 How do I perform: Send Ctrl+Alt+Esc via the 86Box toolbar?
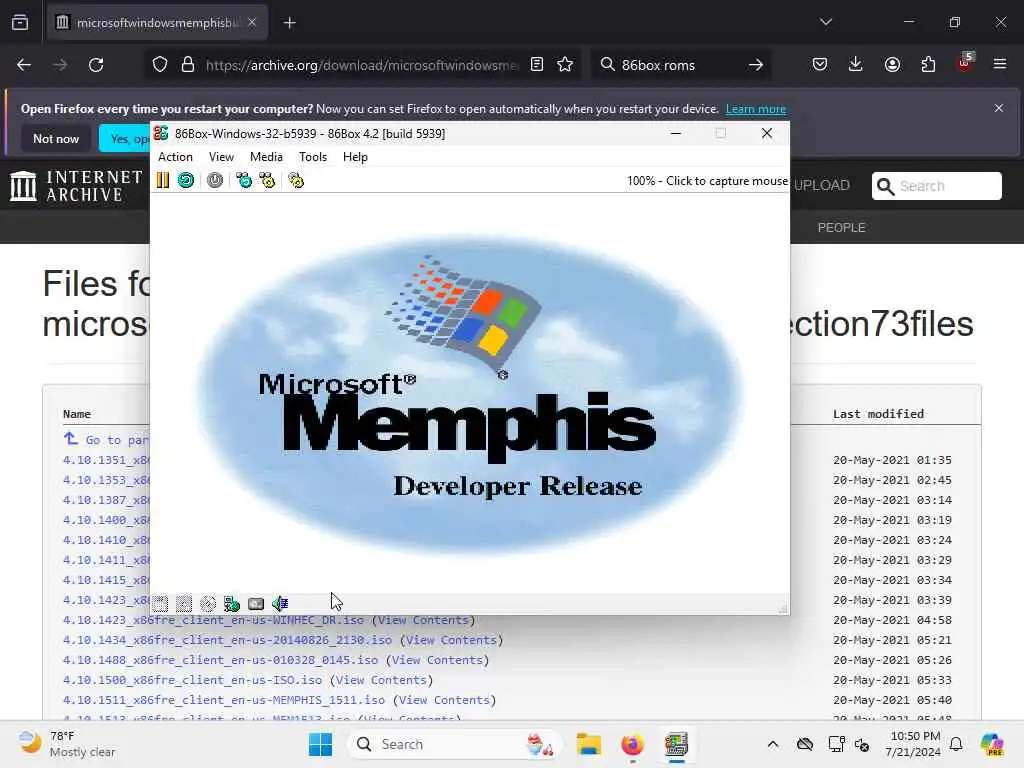click(x=267, y=180)
